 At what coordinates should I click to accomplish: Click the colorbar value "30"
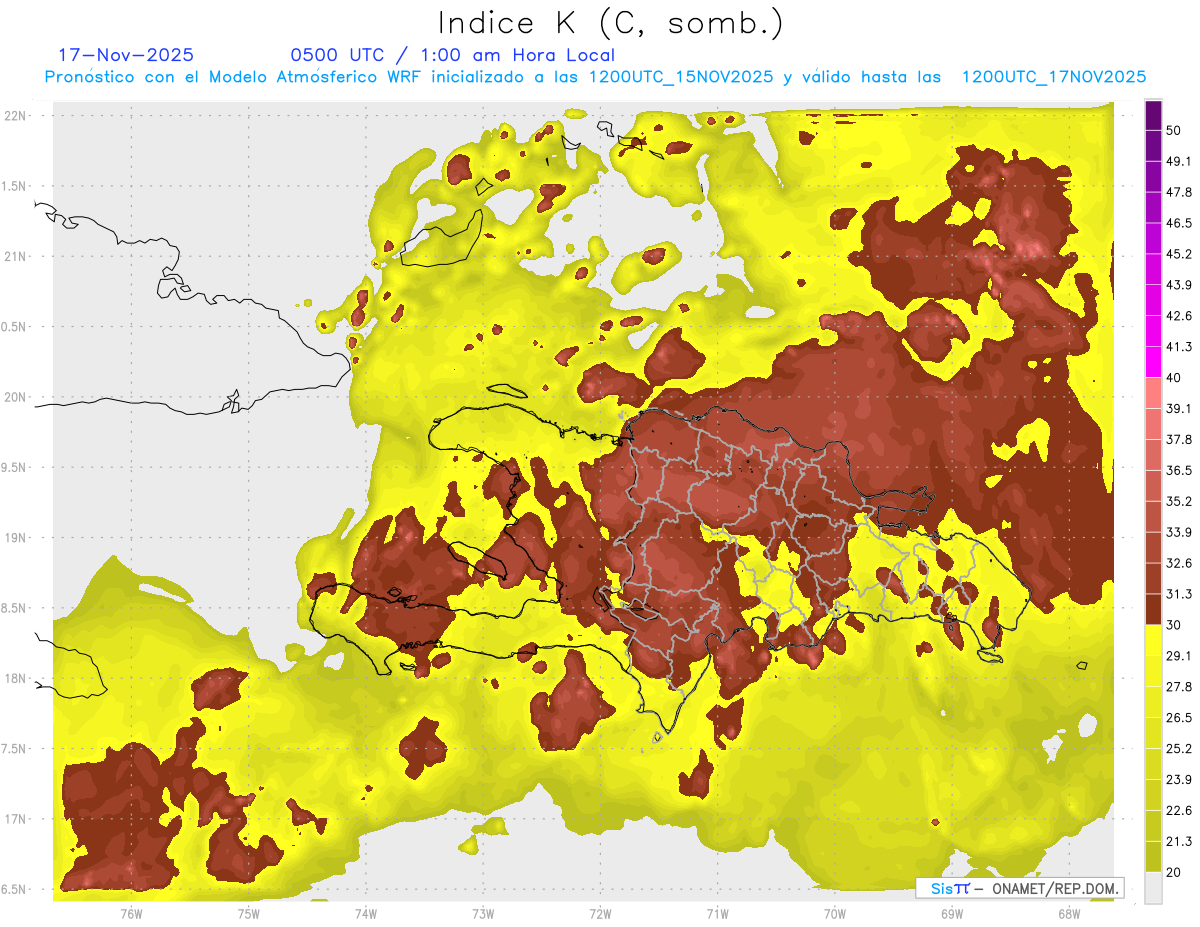1174,625
